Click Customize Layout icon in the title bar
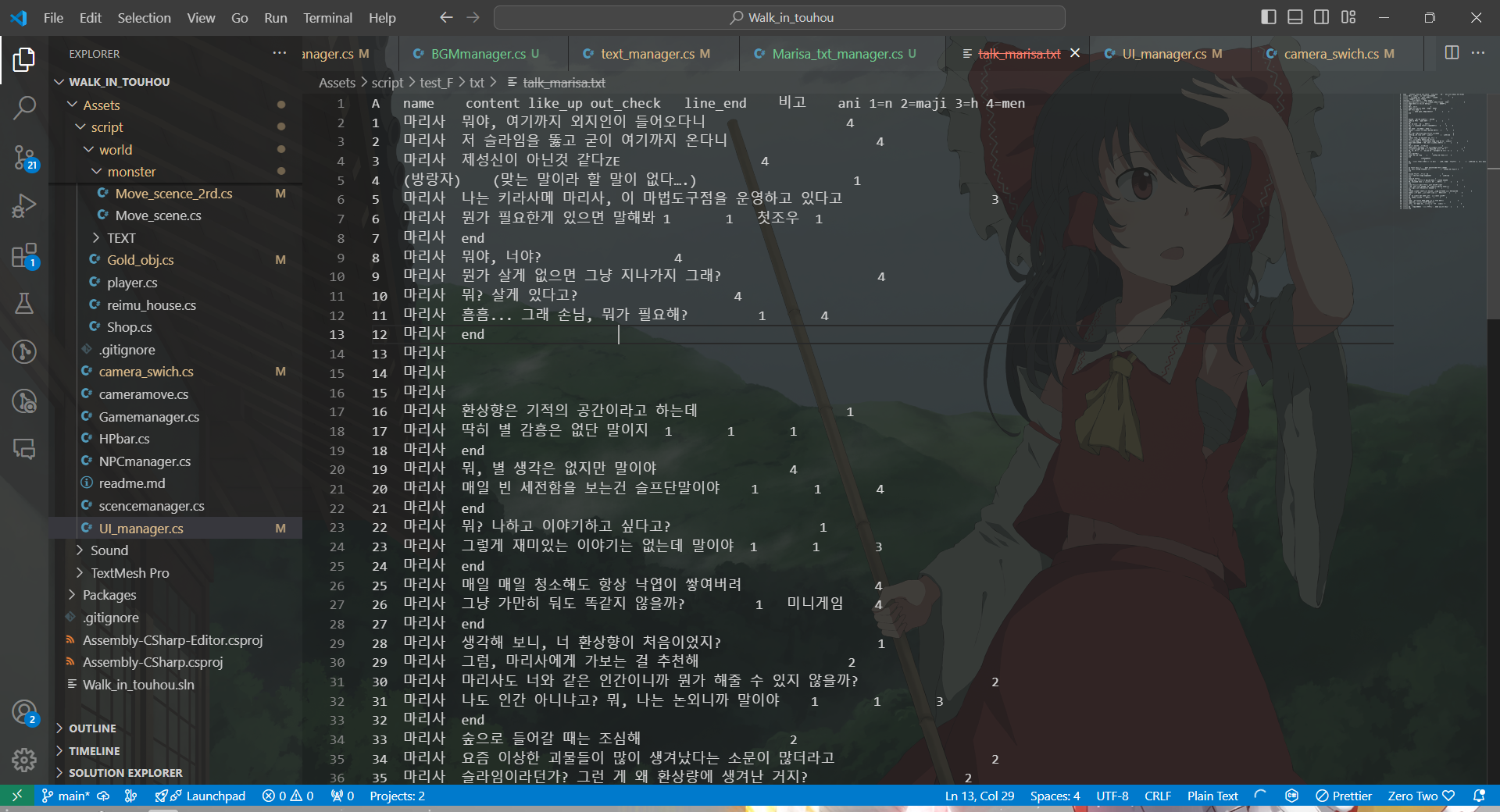1500x812 pixels. pyautogui.click(x=1348, y=17)
